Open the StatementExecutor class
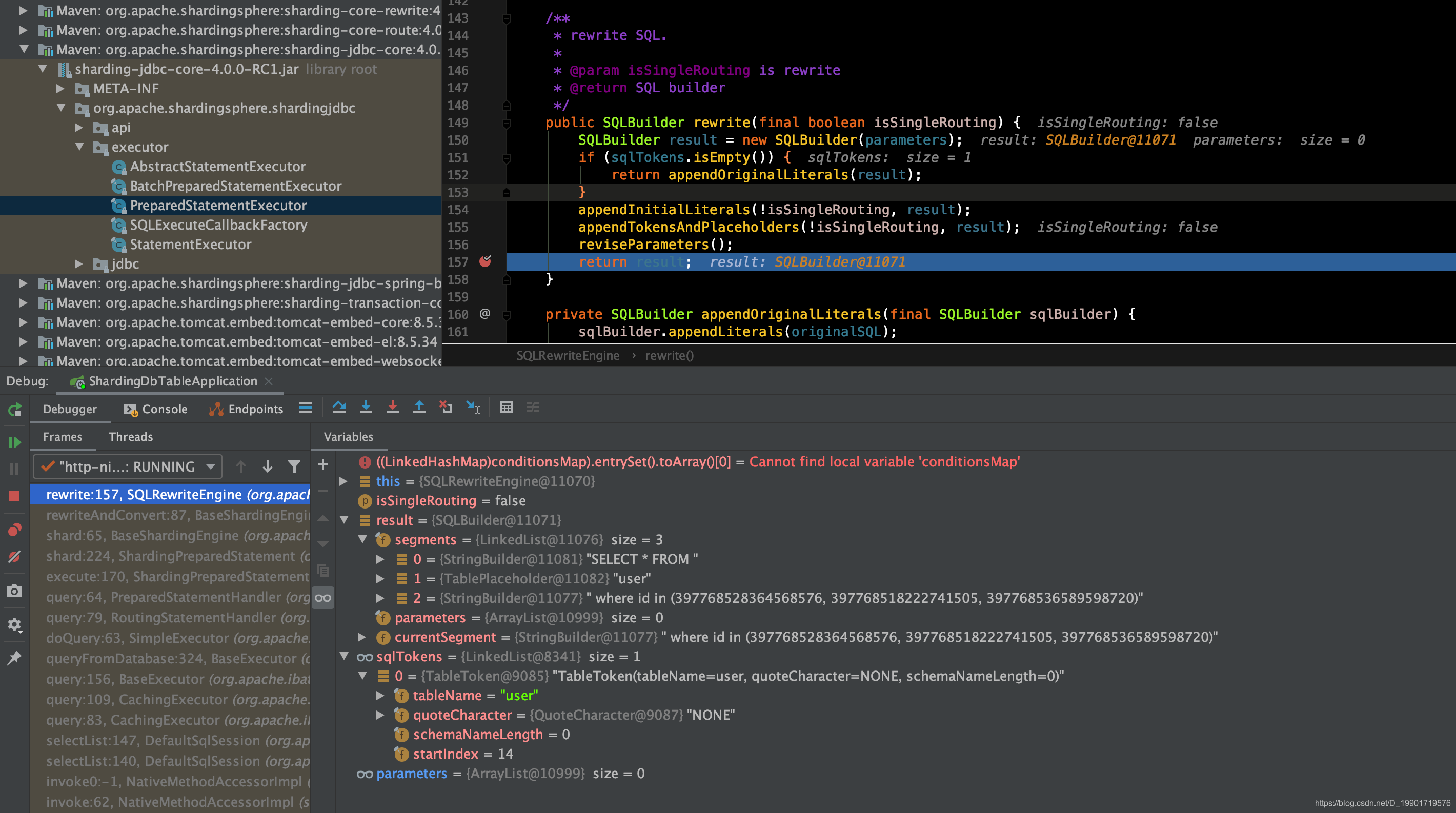Viewport: 1456px width, 813px height. pos(191,245)
